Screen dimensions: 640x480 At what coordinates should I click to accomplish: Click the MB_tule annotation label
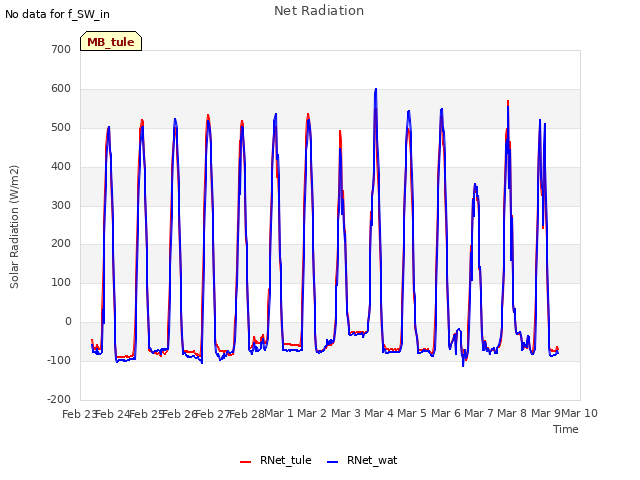click(111, 41)
